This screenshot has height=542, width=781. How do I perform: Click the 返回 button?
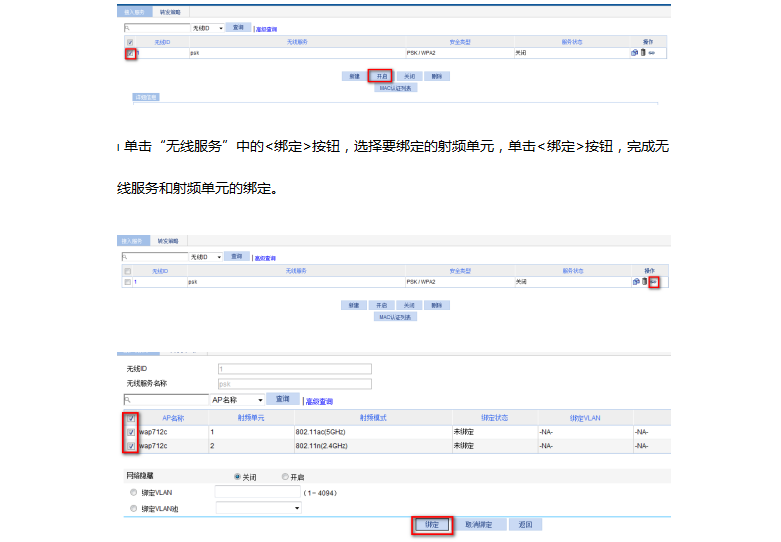[525, 525]
